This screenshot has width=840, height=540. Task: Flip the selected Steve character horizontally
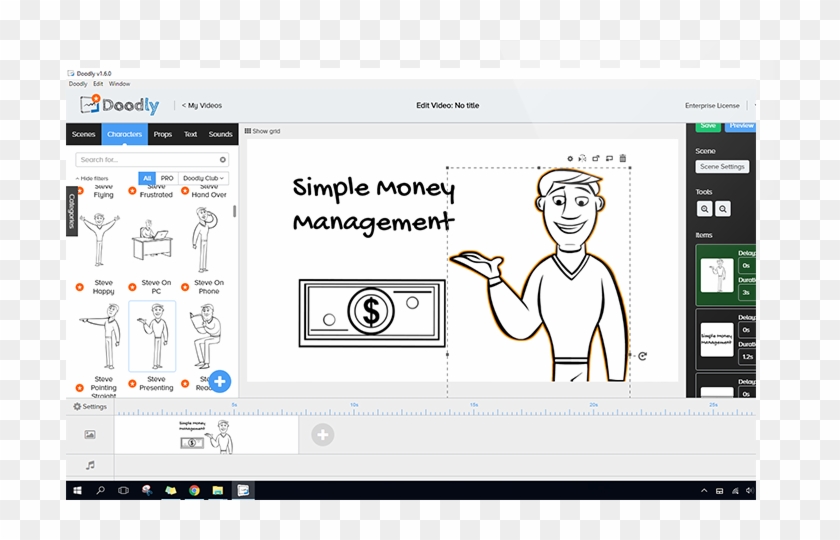(582, 159)
